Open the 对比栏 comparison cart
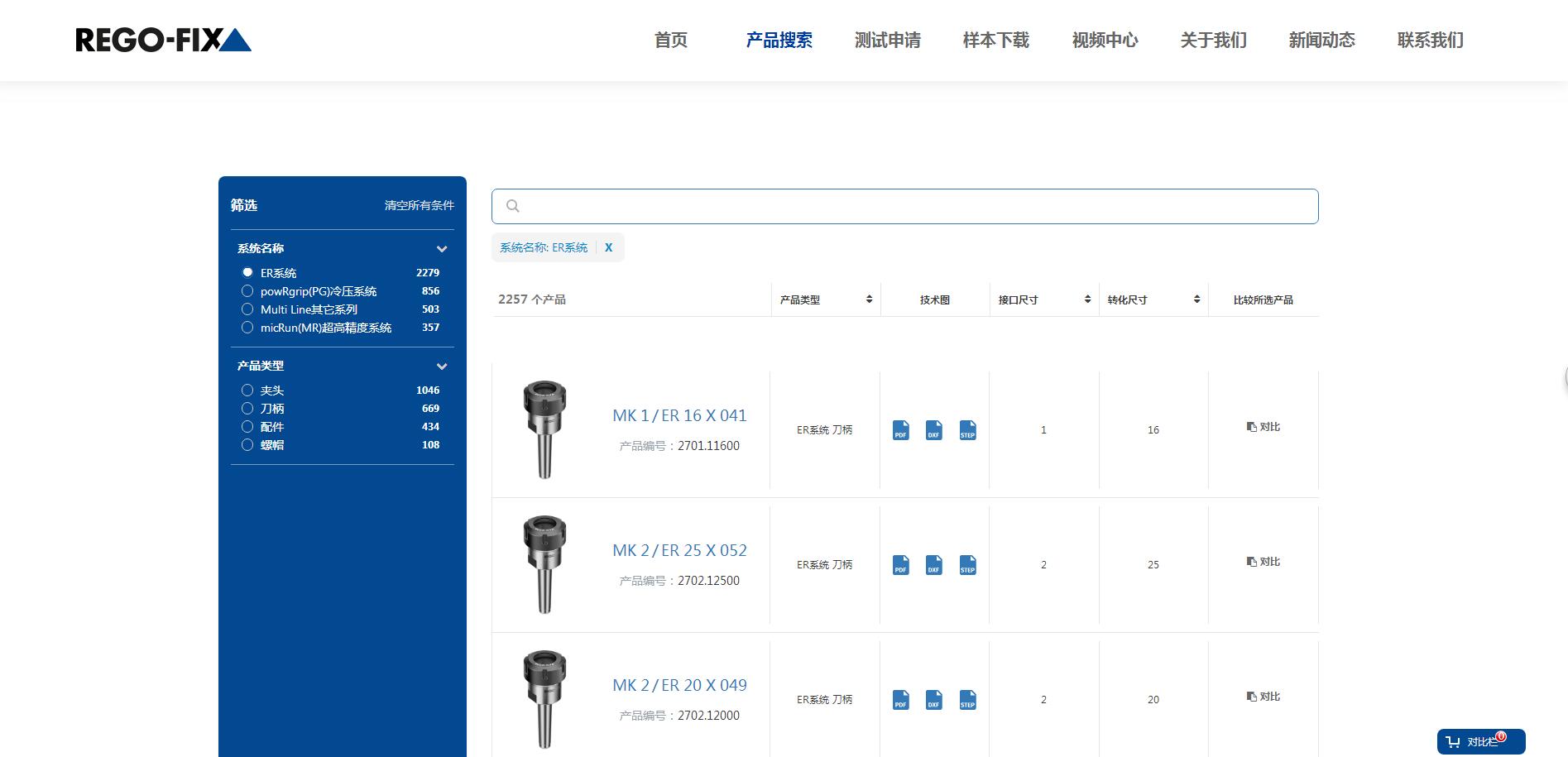This screenshot has height=757, width=1568. (x=1480, y=741)
